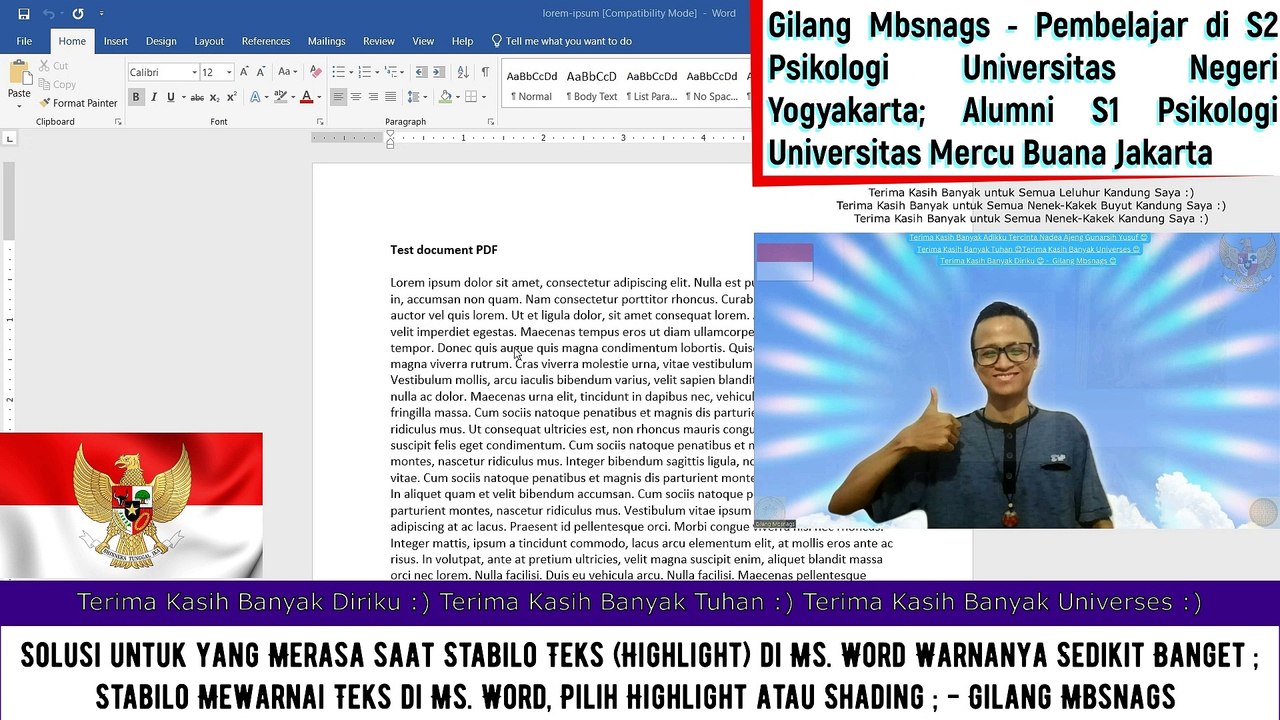1280x720 pixels.
Task: Toggle Underline formatting
Action: [x=171, y=97]
